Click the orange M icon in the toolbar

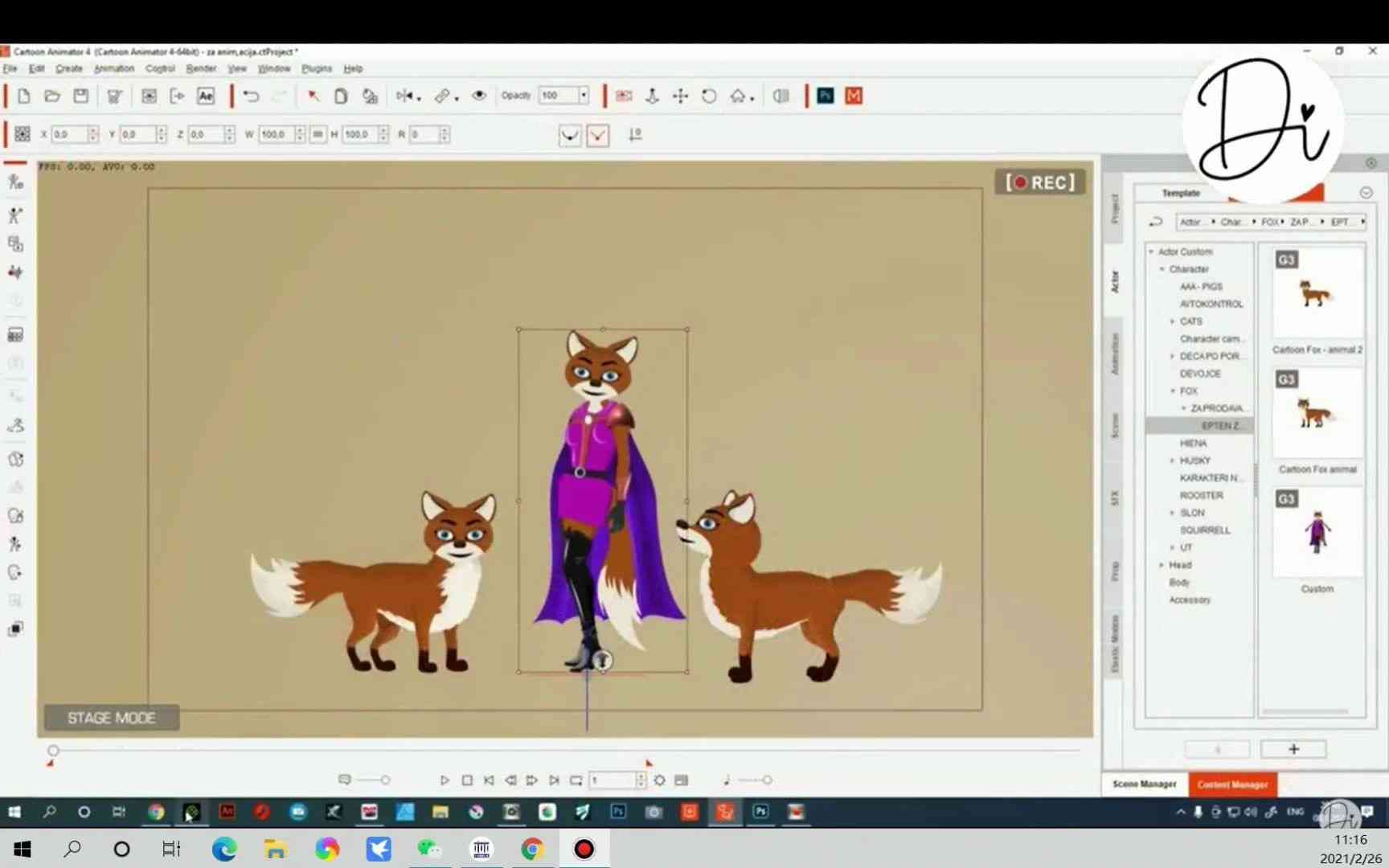(x=854, y=96)
